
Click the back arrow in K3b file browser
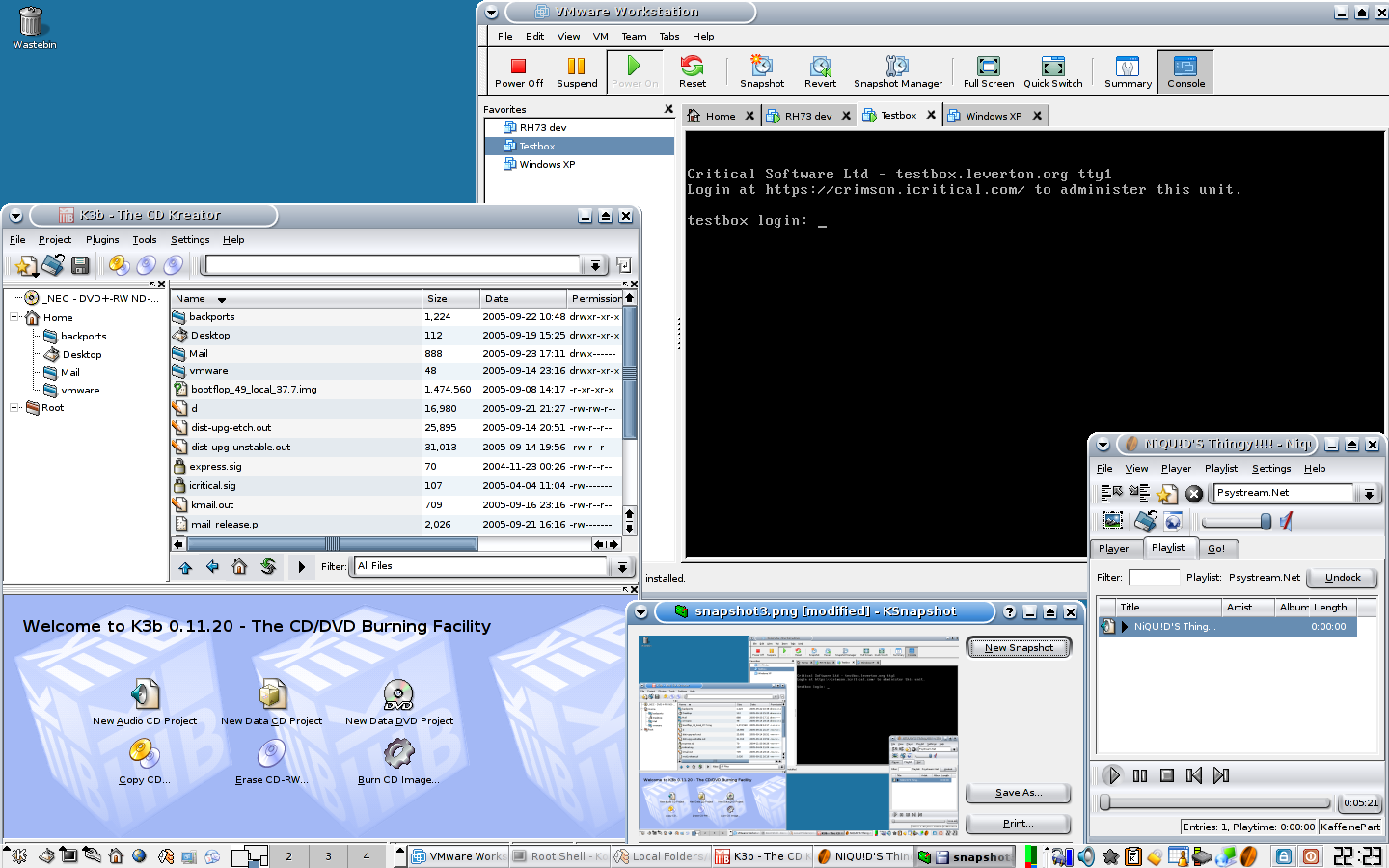[212, 567]
